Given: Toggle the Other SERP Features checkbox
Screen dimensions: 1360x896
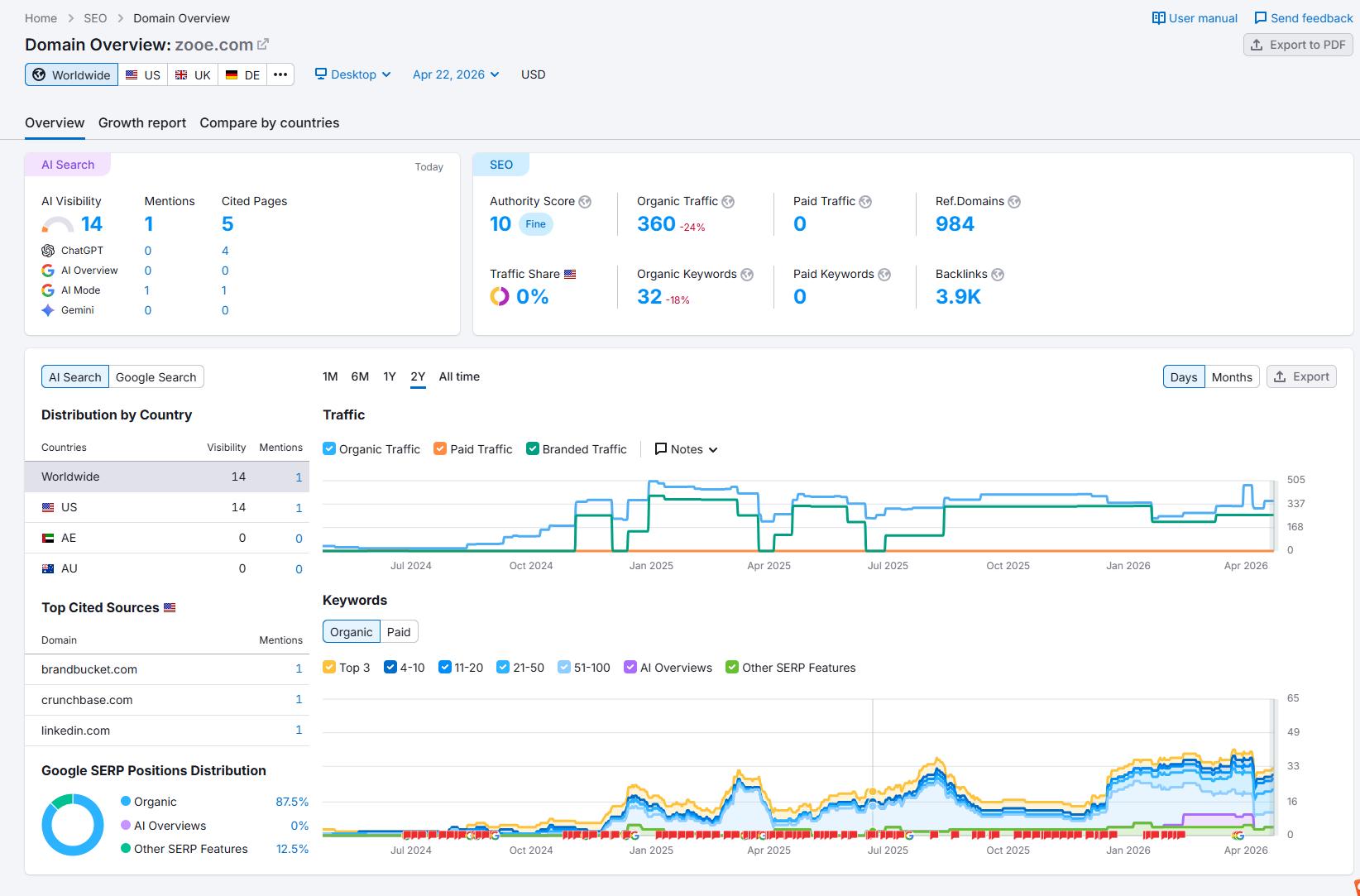Looking at the screenshot, I should click(732, 667).
